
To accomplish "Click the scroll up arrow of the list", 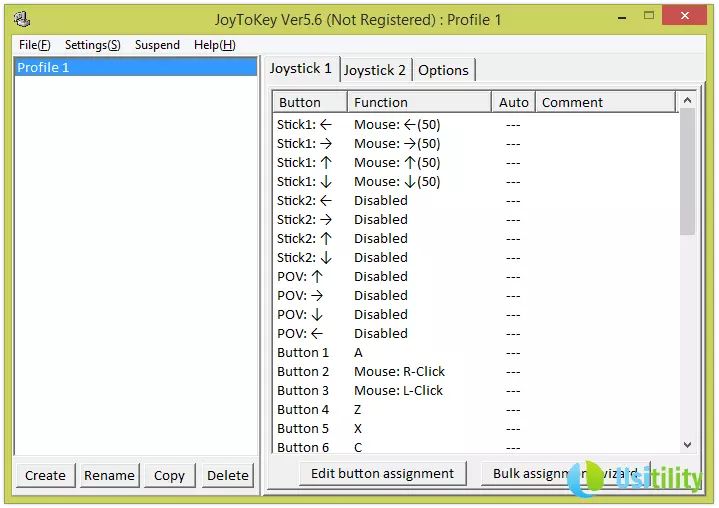I will (x=687, y=100).
